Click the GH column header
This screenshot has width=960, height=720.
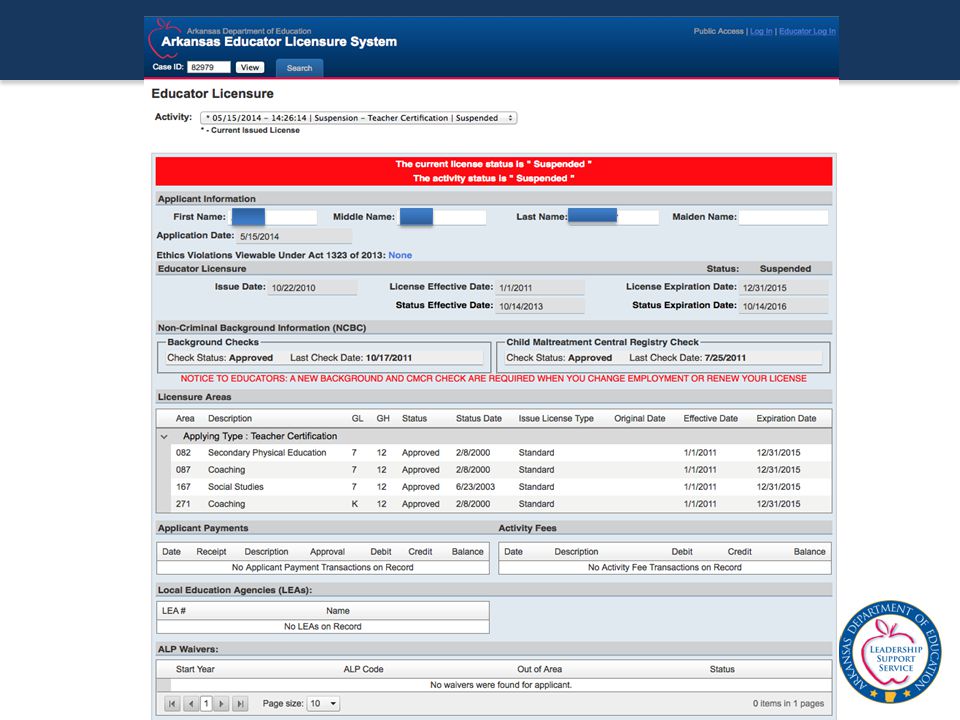click(383, 418)
